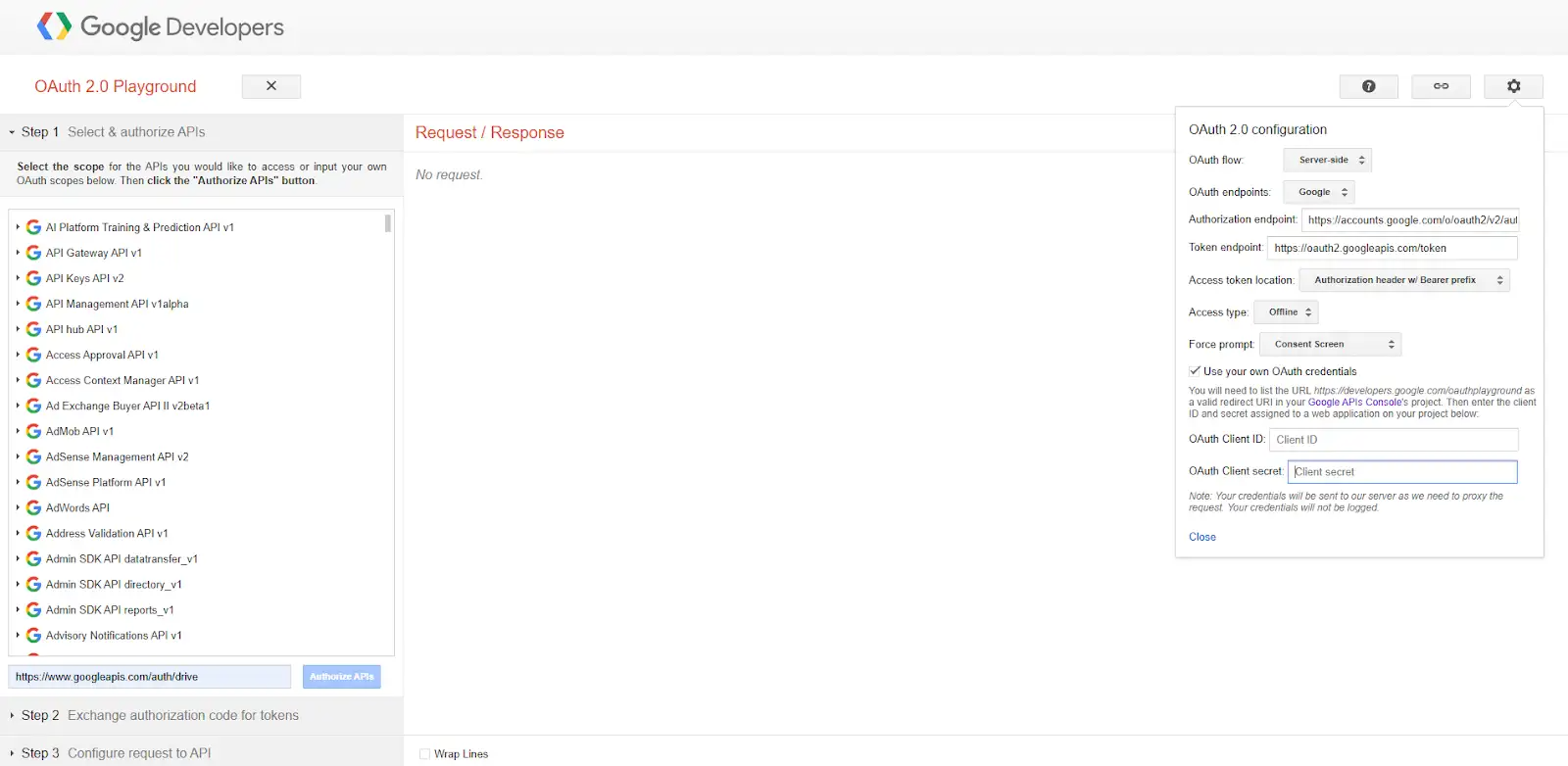1568x766 pixels.
Task: Click Google icon for Advisory Notifications API v1
Action: pyautogui.click(x=33, y=635)
